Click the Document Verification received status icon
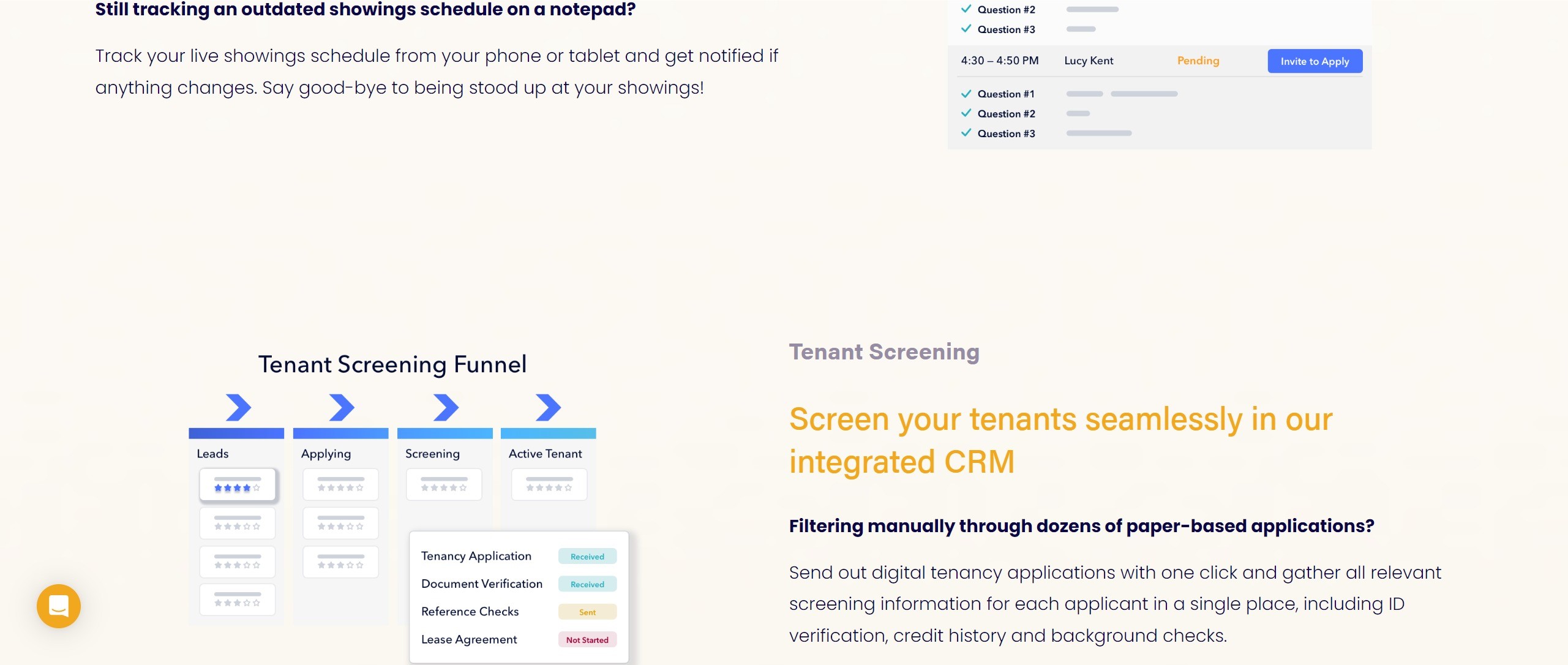 coord(587,584)
